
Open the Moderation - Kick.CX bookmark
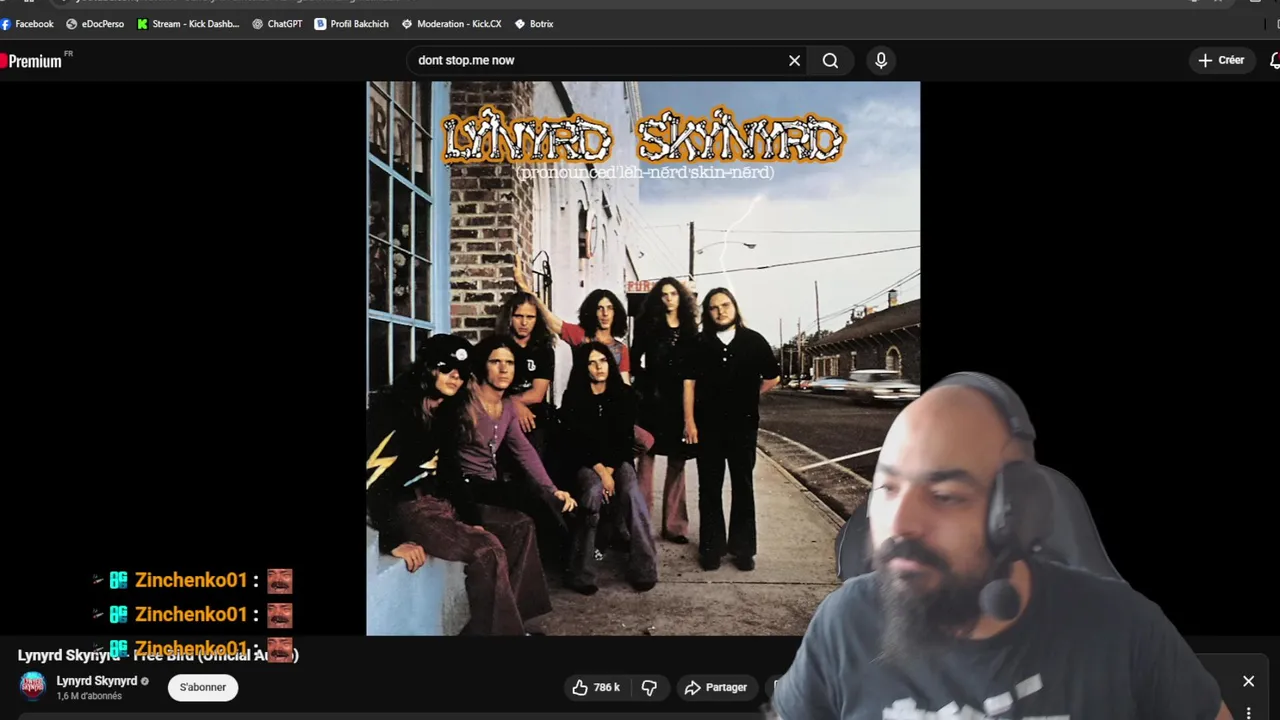click(x=451, y=24)
